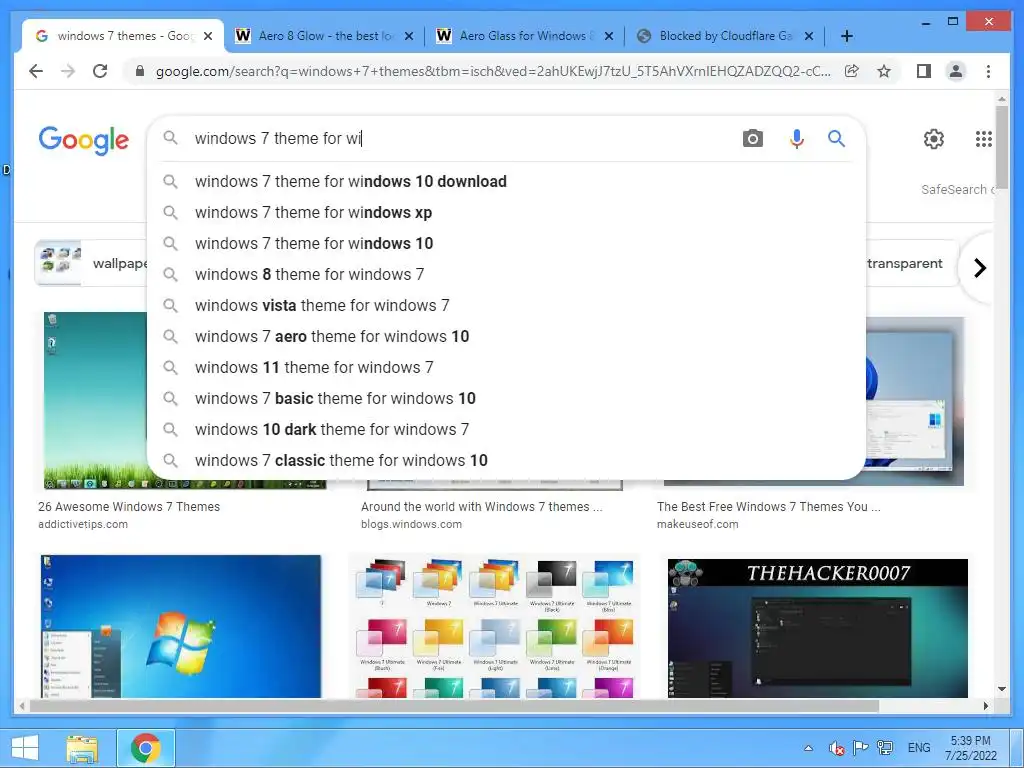Select 'windows 7 aero theme for windows 10'
This screenshot has width=1024, height=768.
tap(506, 336)
